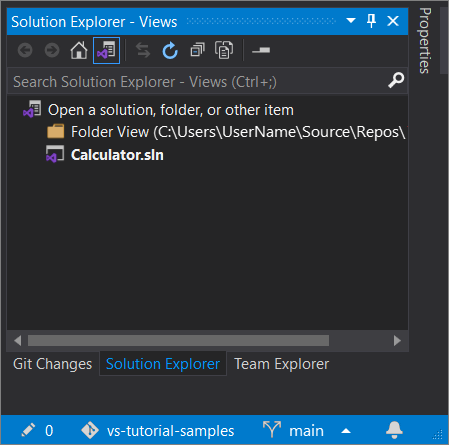Click the Forward navigation arrow
The height and width of the screenshot is (445, 449).
pos(52,51)
